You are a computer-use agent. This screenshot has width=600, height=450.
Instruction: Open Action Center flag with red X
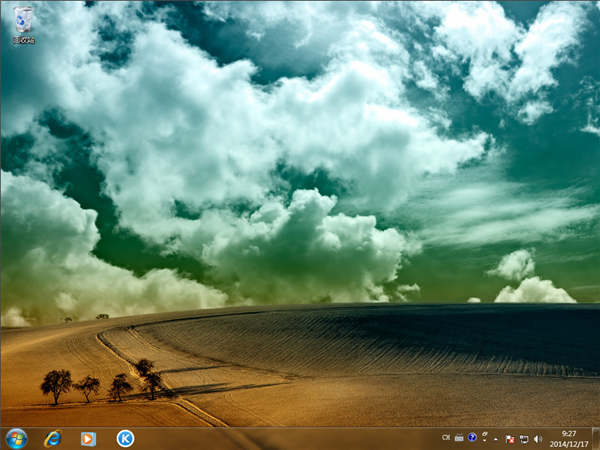click(510, 438)
